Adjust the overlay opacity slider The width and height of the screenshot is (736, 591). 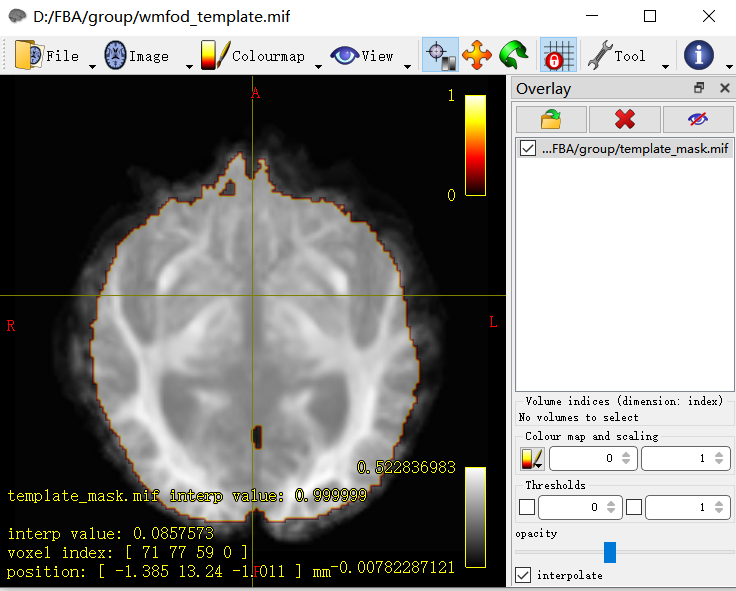coord(610,553)
